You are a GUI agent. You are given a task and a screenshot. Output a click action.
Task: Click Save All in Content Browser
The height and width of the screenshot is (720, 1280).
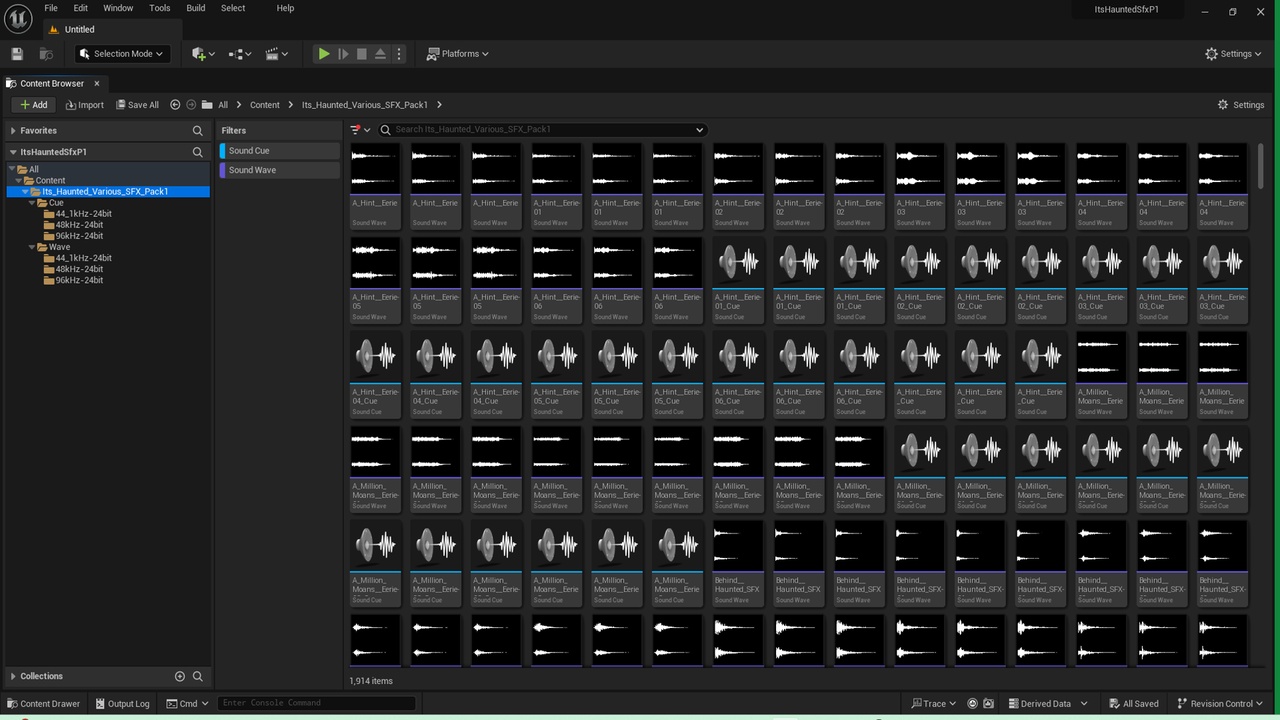pyautogui.click(x=137, y=105)
